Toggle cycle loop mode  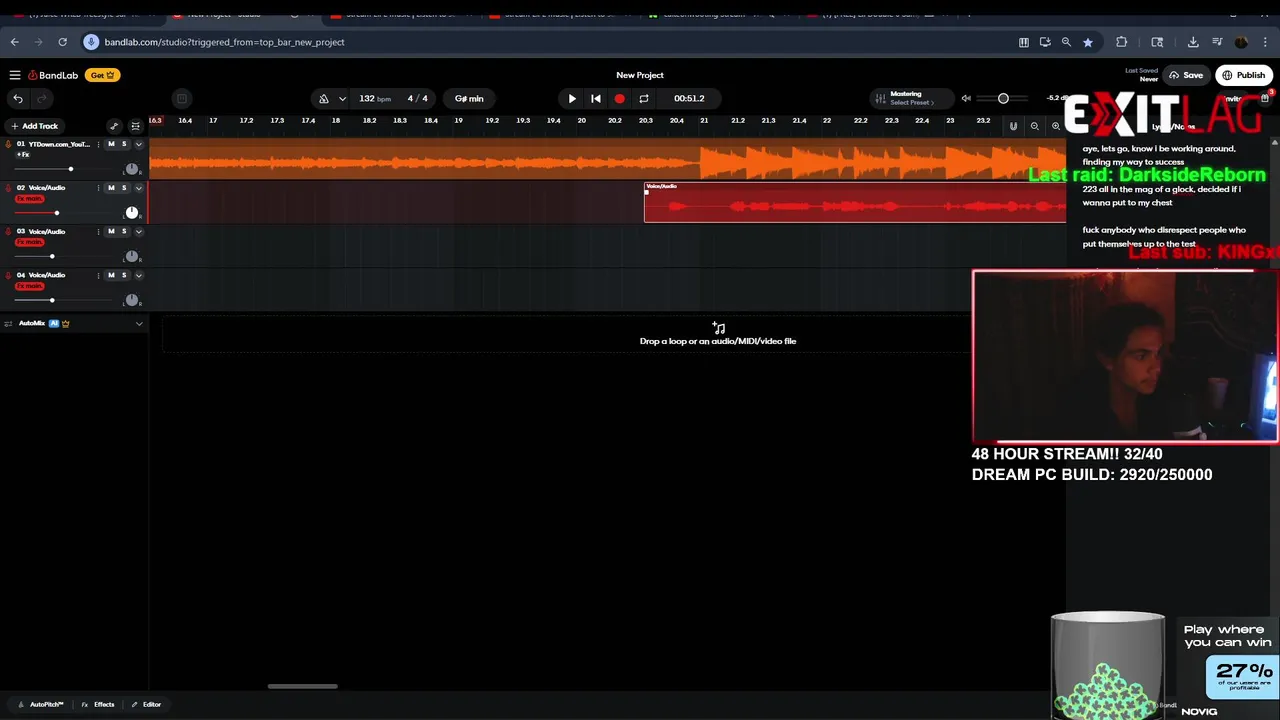coord(644,99)
